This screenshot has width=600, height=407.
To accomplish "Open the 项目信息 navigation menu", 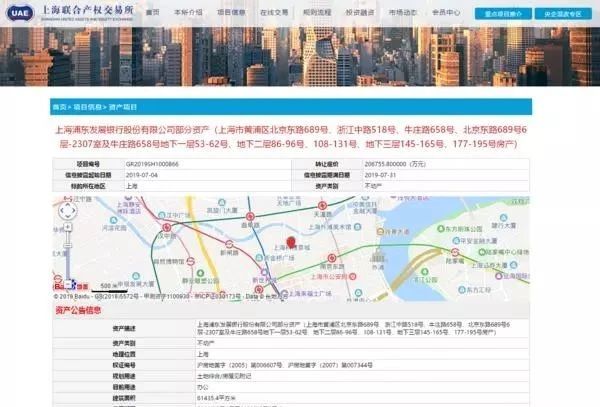I will [x=231, y=12].
